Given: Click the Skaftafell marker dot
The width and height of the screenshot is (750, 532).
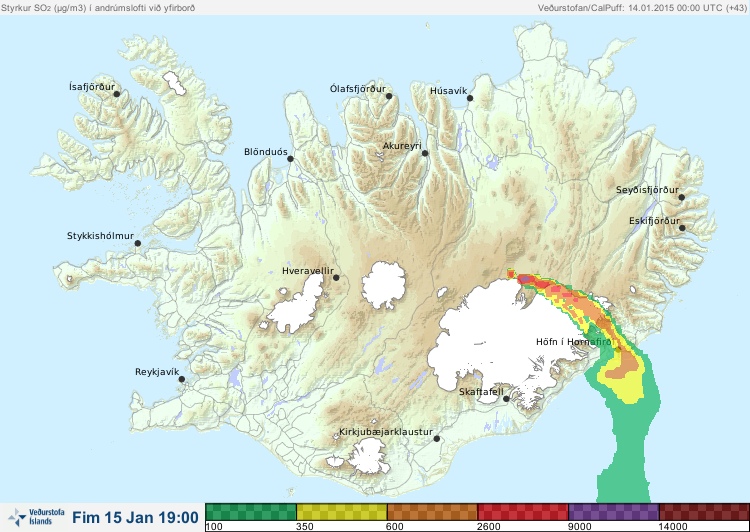Looking at the screenshot, I should (506, 399).
